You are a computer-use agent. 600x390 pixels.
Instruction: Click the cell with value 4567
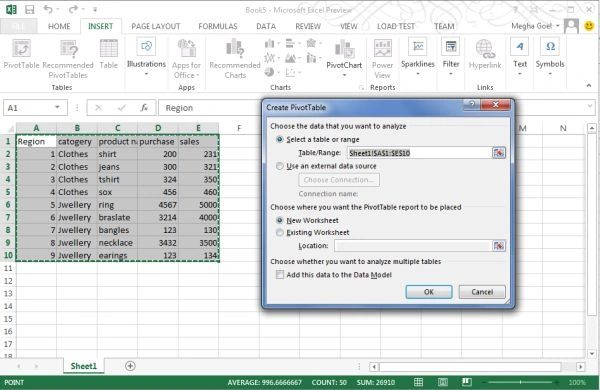(x=158, y=205)
